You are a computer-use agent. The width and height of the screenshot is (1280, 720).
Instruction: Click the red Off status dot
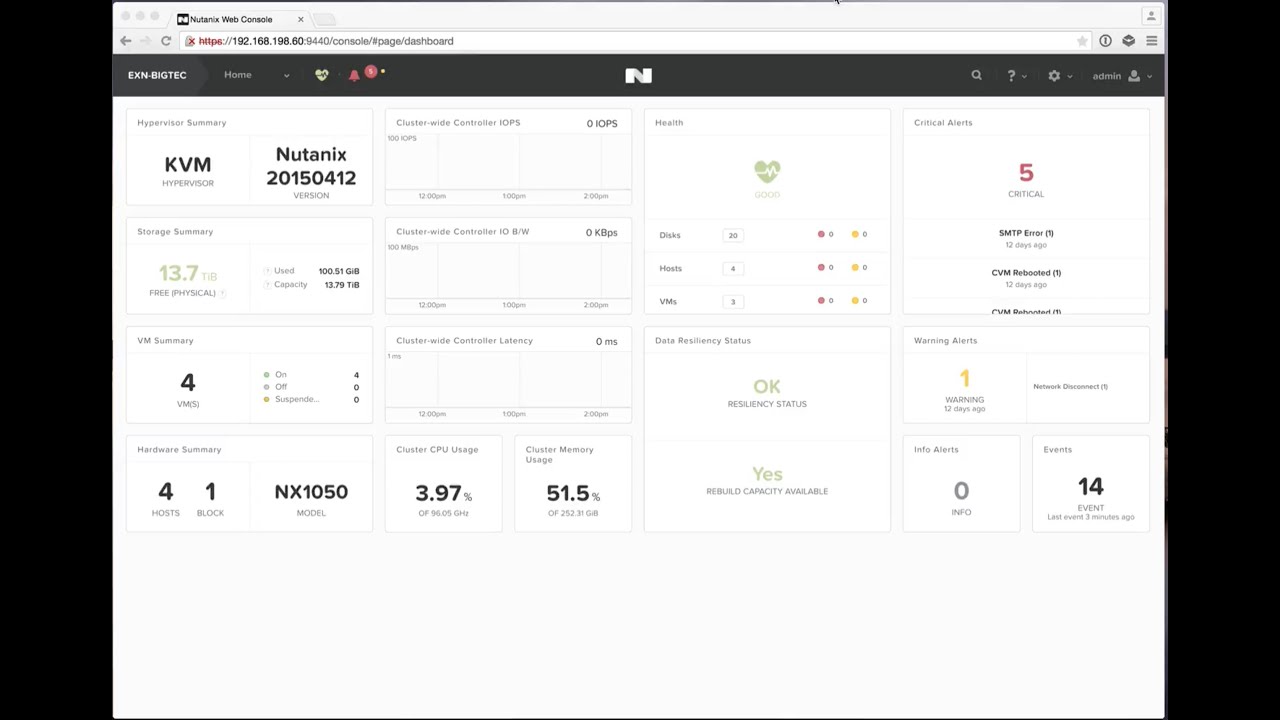pos(266,387)
